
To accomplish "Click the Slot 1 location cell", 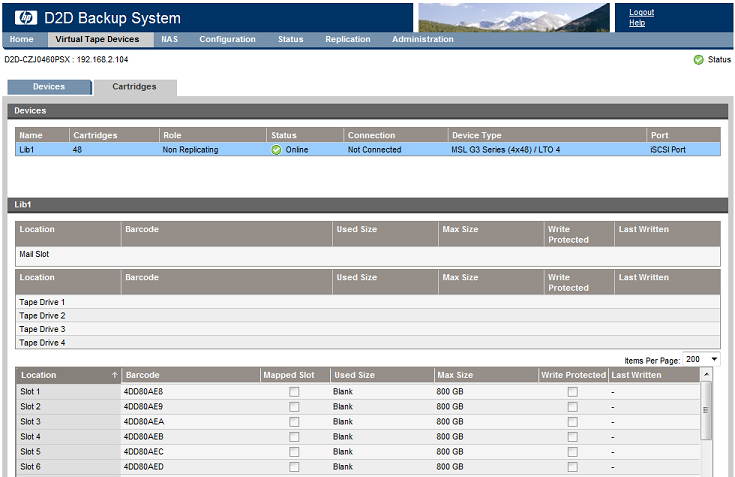I will (68, 392).
